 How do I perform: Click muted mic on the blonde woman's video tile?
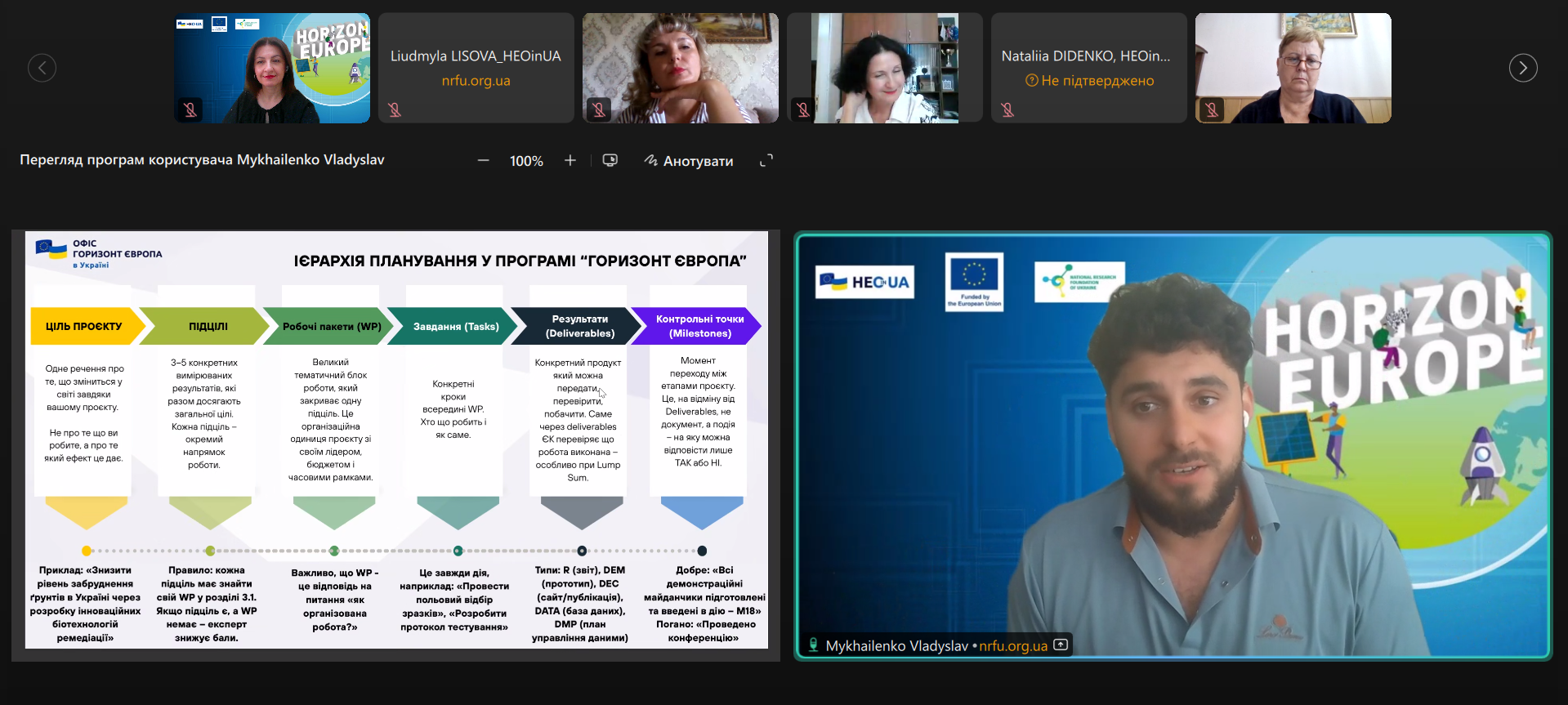pyautogui.click(x=599, y=109)
